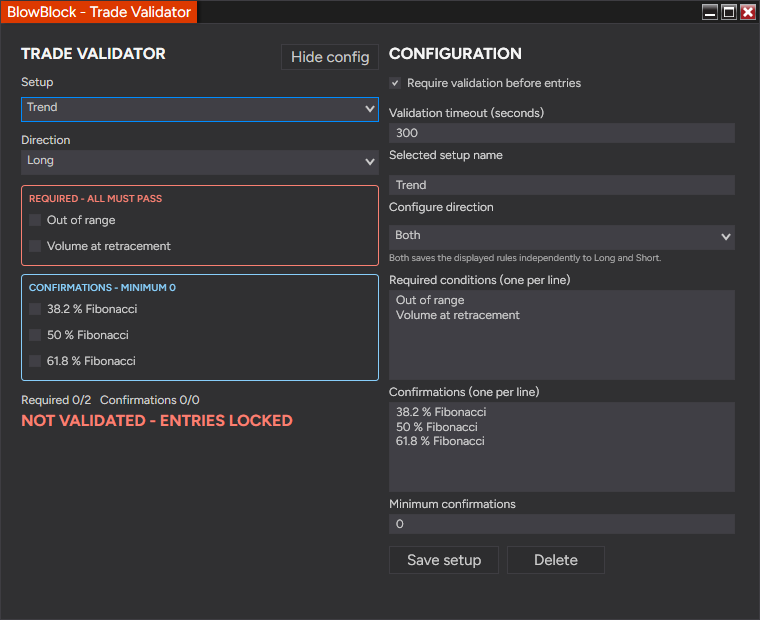Click the Confirmations text area
The width and height of the screenshot is (760, 620).
(562, 447)
